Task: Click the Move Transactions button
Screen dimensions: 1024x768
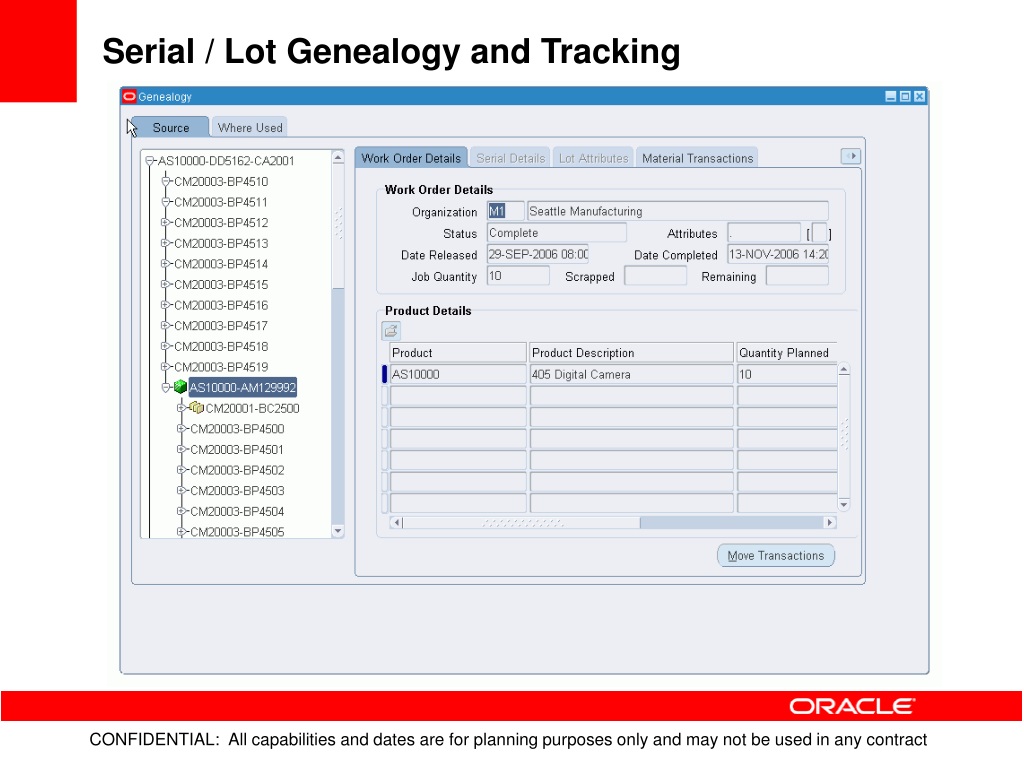Action: coord(776,556)
